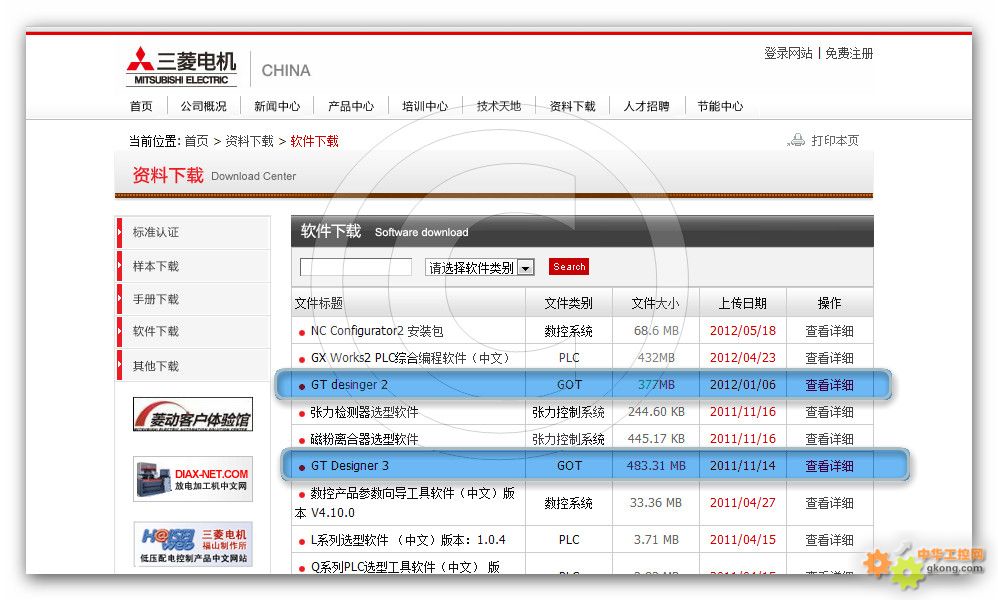Click the file size 33.36 MB

[656, 503]
